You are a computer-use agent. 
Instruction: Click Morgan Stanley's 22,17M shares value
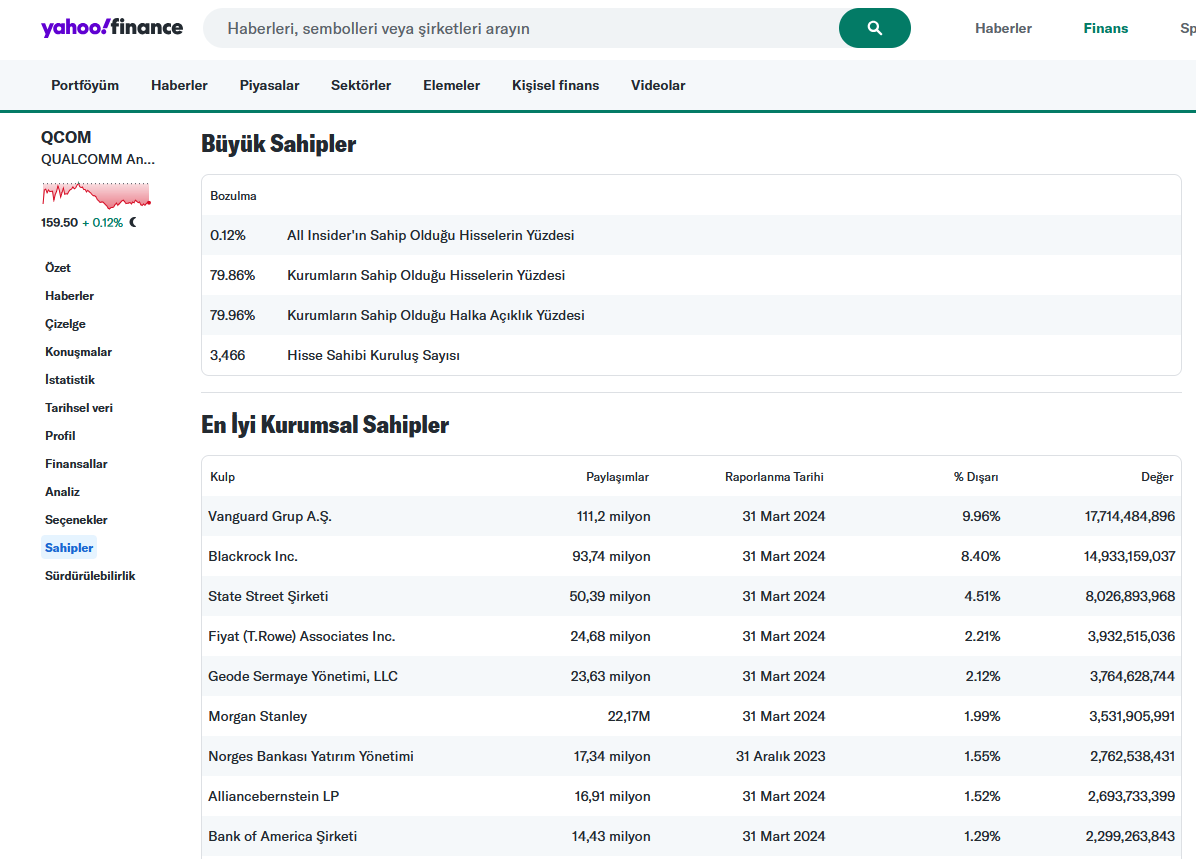tap(629, 716)
